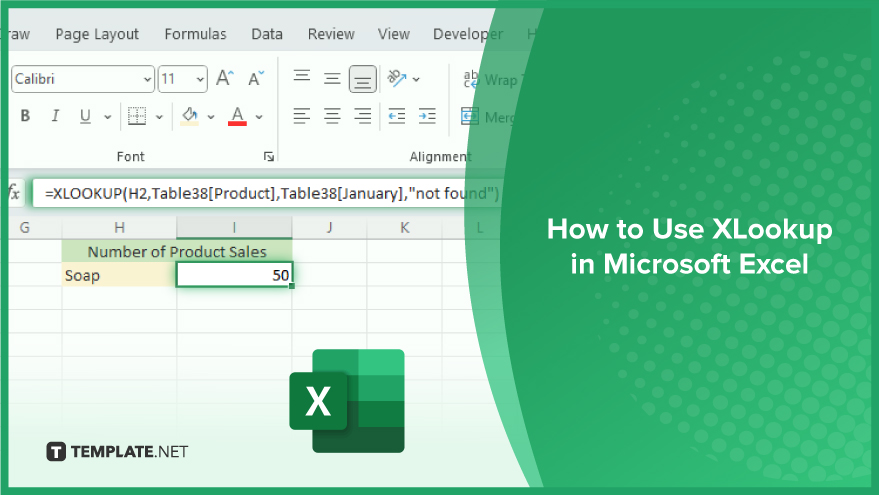Open the Page Layout tab

[x=97, y=34]
